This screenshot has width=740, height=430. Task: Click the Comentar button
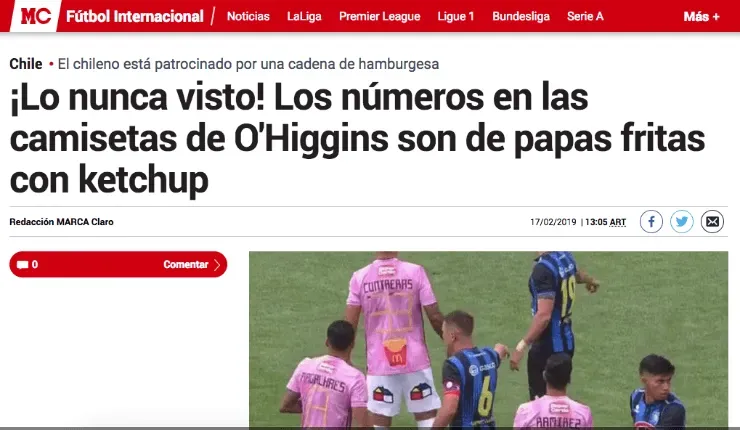[118, 264]
